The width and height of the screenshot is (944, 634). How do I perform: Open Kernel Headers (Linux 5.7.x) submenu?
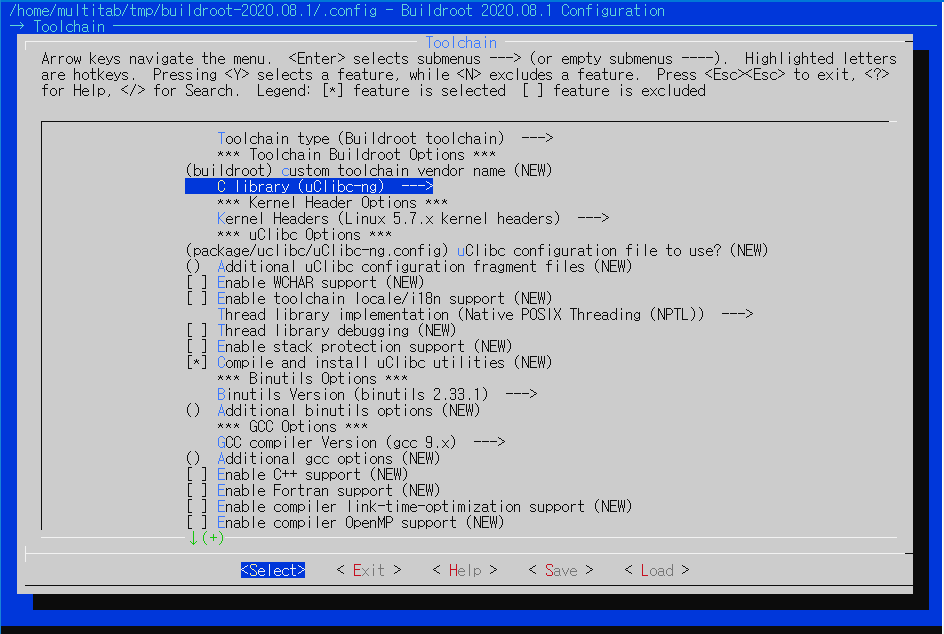tap(413, 219)
